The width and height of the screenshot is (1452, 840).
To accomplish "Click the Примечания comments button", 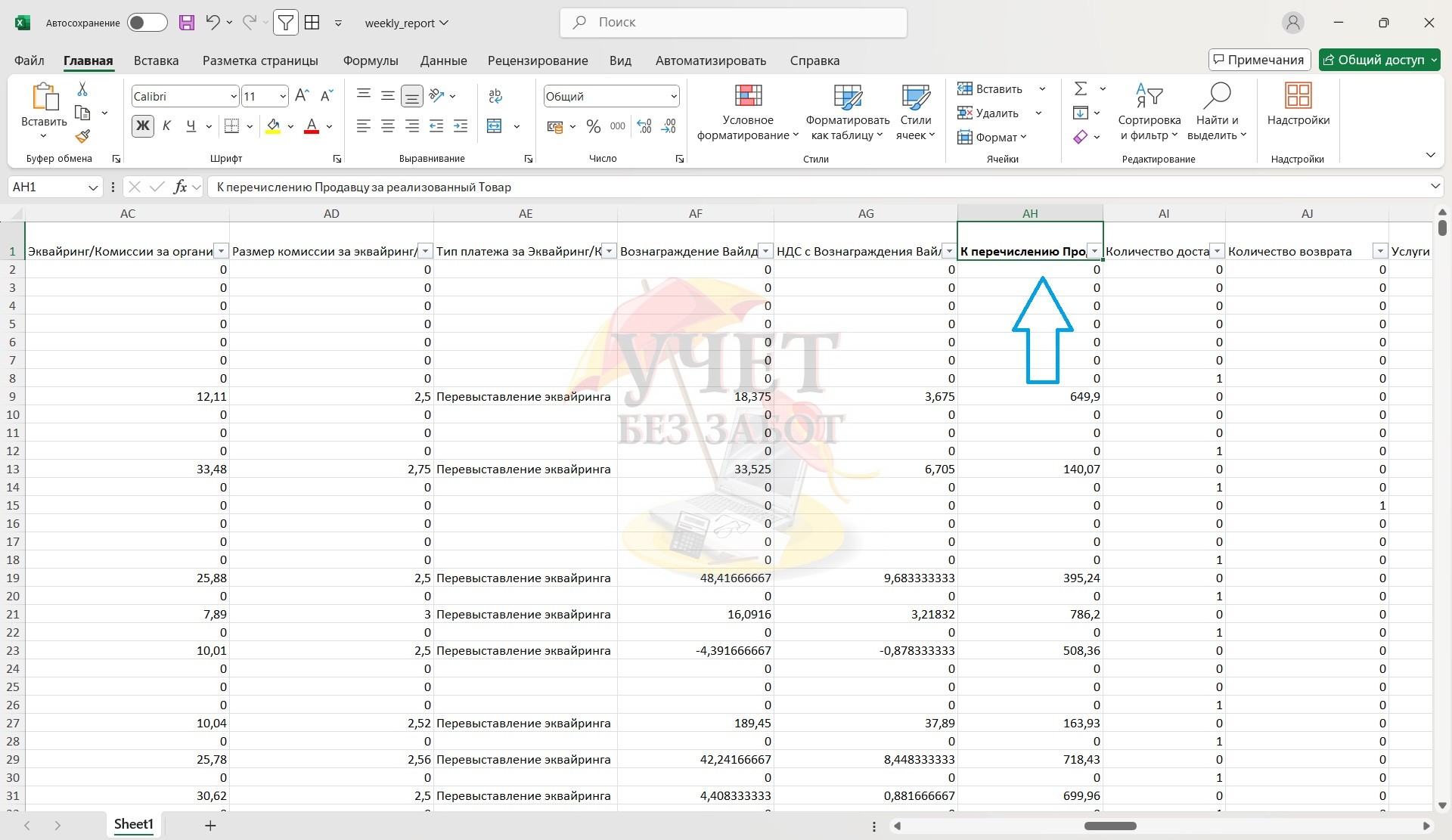I will click(x=1258, y=60).
